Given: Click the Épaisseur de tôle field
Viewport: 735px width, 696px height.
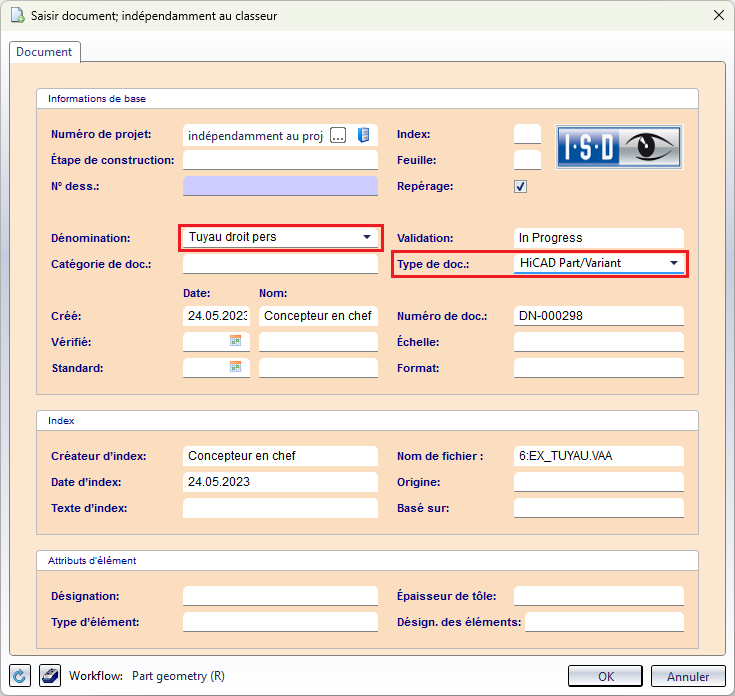Looking at the screenshot, I should tap(598, 596).
